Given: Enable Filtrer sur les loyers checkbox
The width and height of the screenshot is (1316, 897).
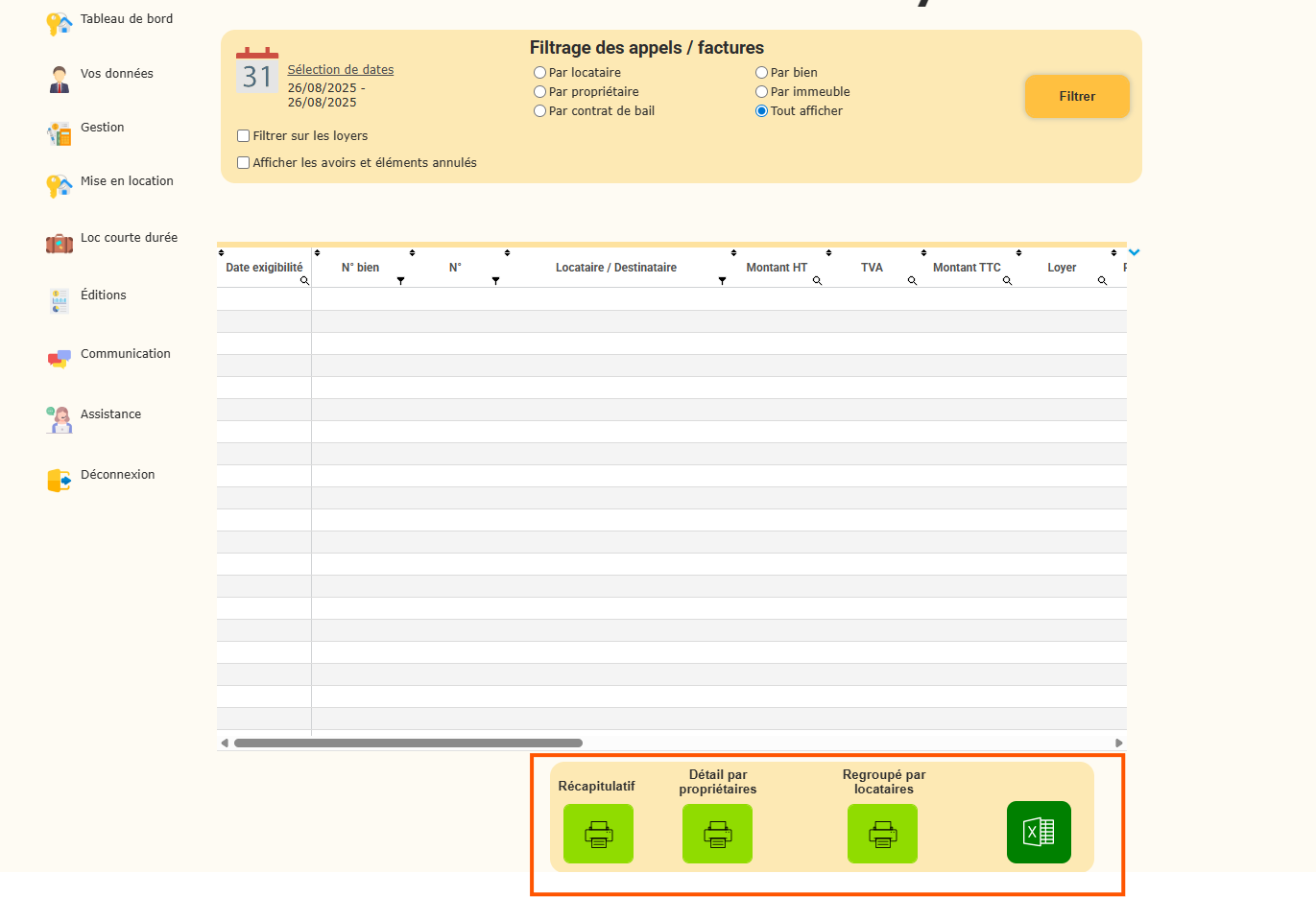Looking at the screenshot, I should [244, 136].
